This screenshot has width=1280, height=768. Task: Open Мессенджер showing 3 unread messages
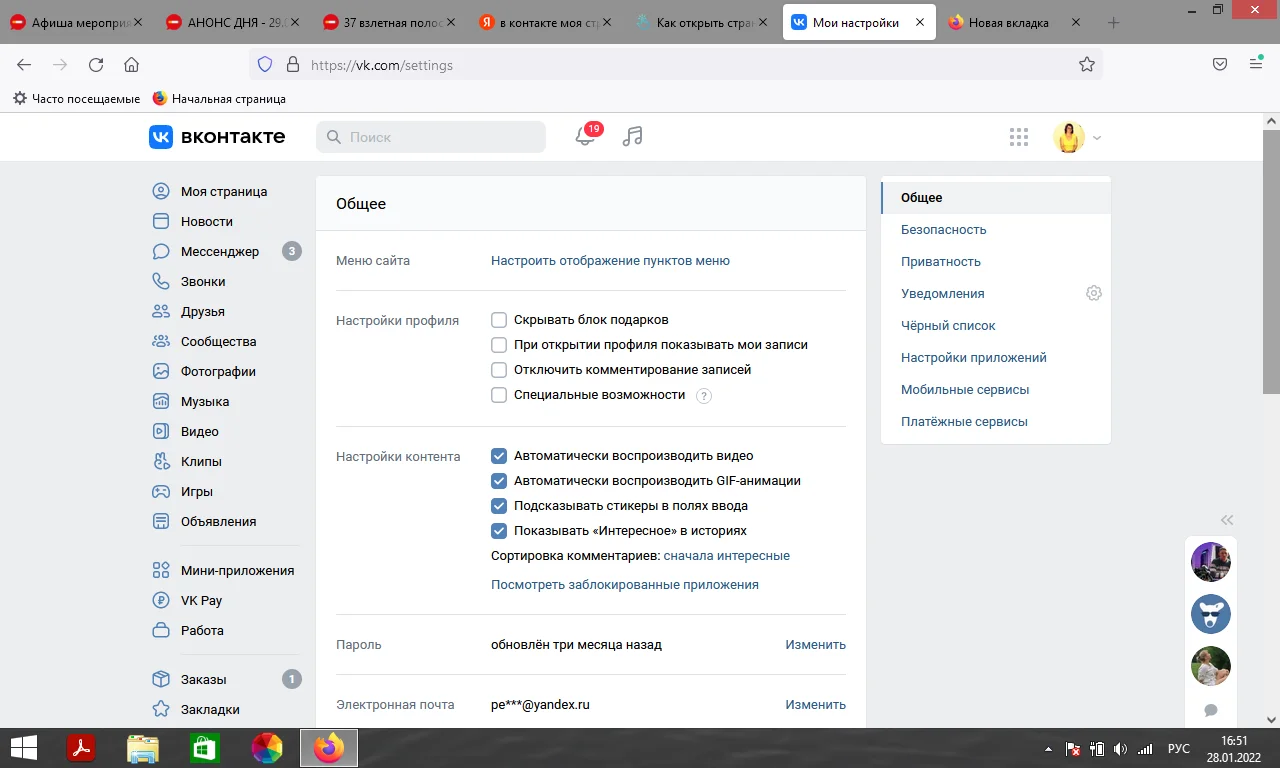219,251
